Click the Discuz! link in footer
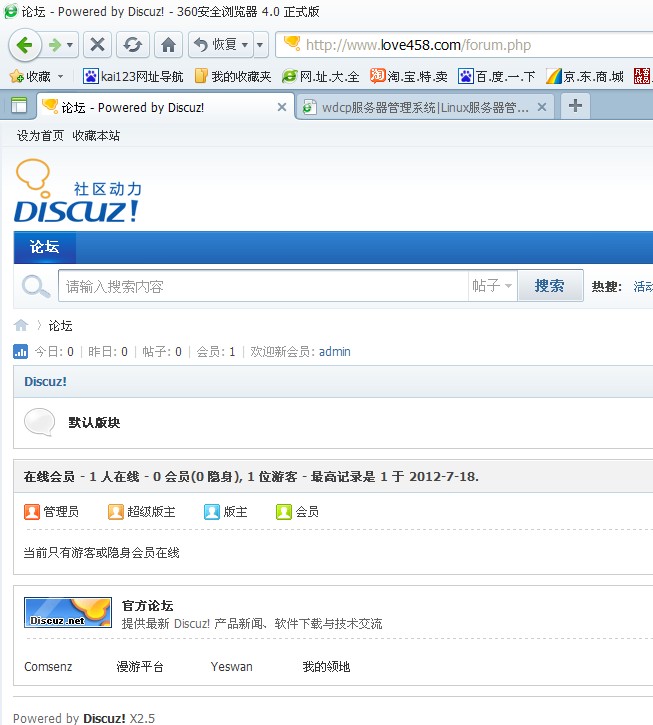653x725 pixels. 104,718
